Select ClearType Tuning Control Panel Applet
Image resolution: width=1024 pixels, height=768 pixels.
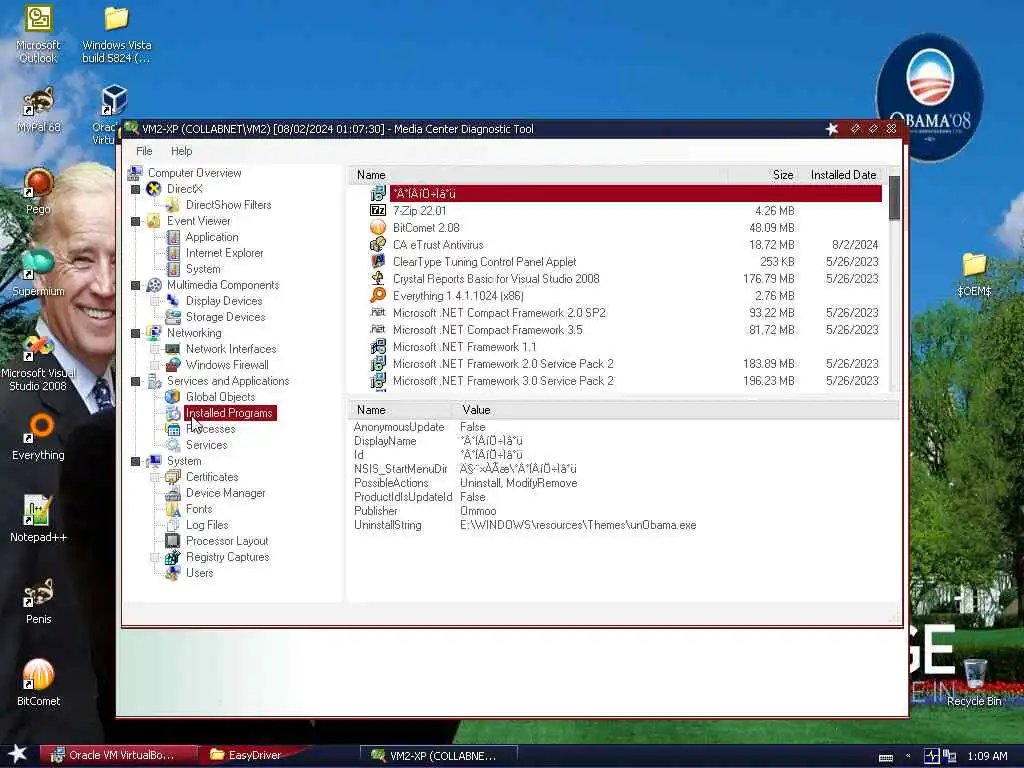624,262
